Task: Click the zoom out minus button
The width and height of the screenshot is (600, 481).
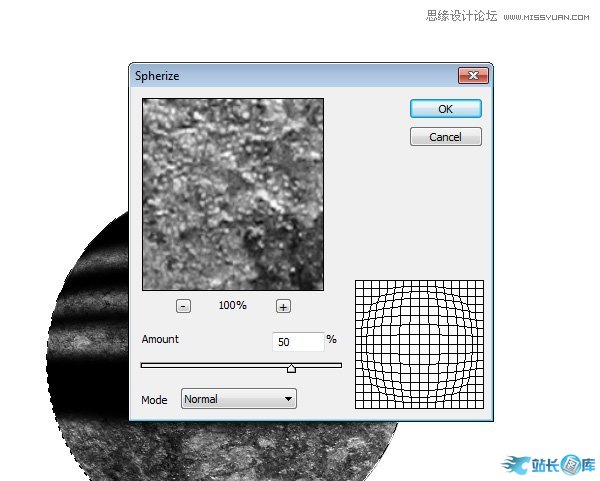Action: tap(183, 306)
